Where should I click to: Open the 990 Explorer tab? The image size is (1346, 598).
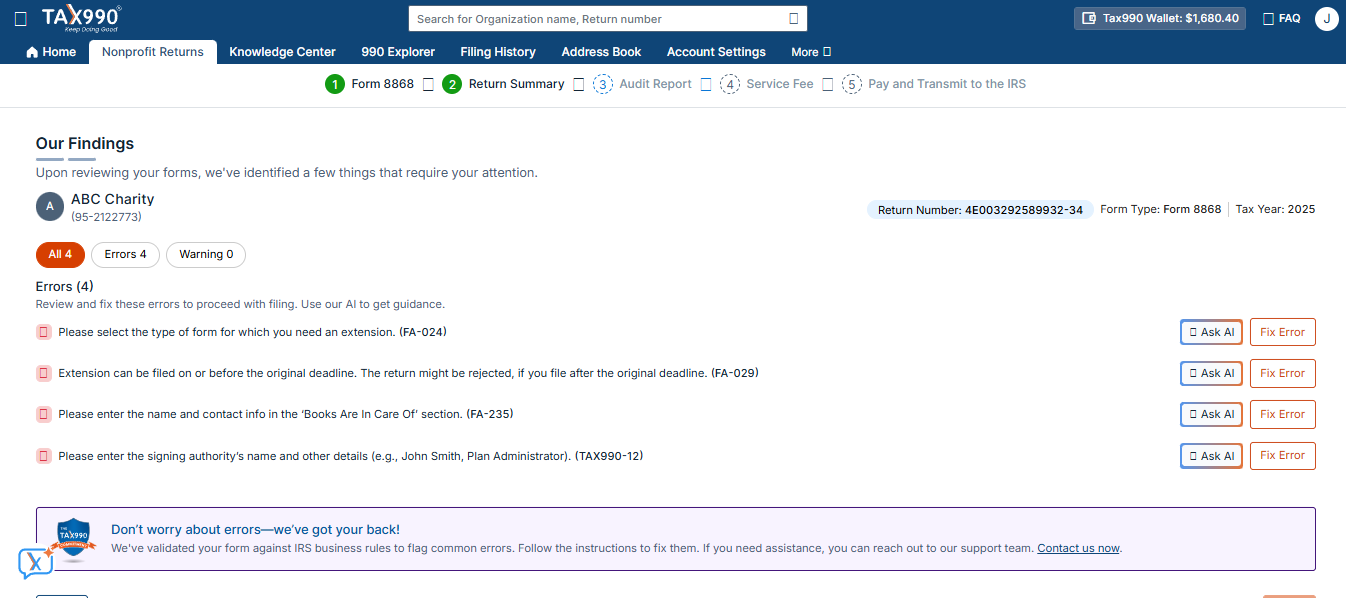pos(398,52)
